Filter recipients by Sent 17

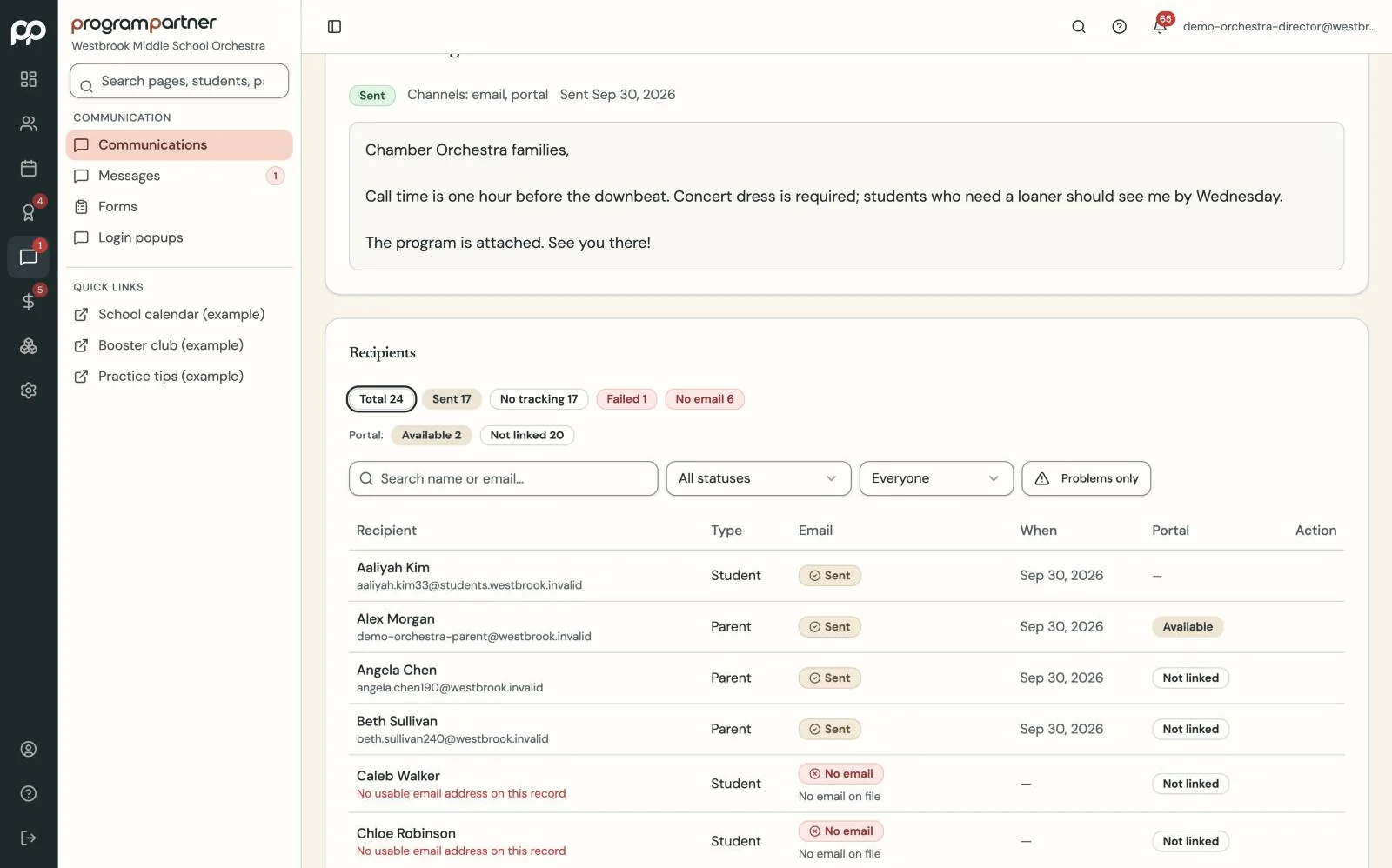click(452, 399)
